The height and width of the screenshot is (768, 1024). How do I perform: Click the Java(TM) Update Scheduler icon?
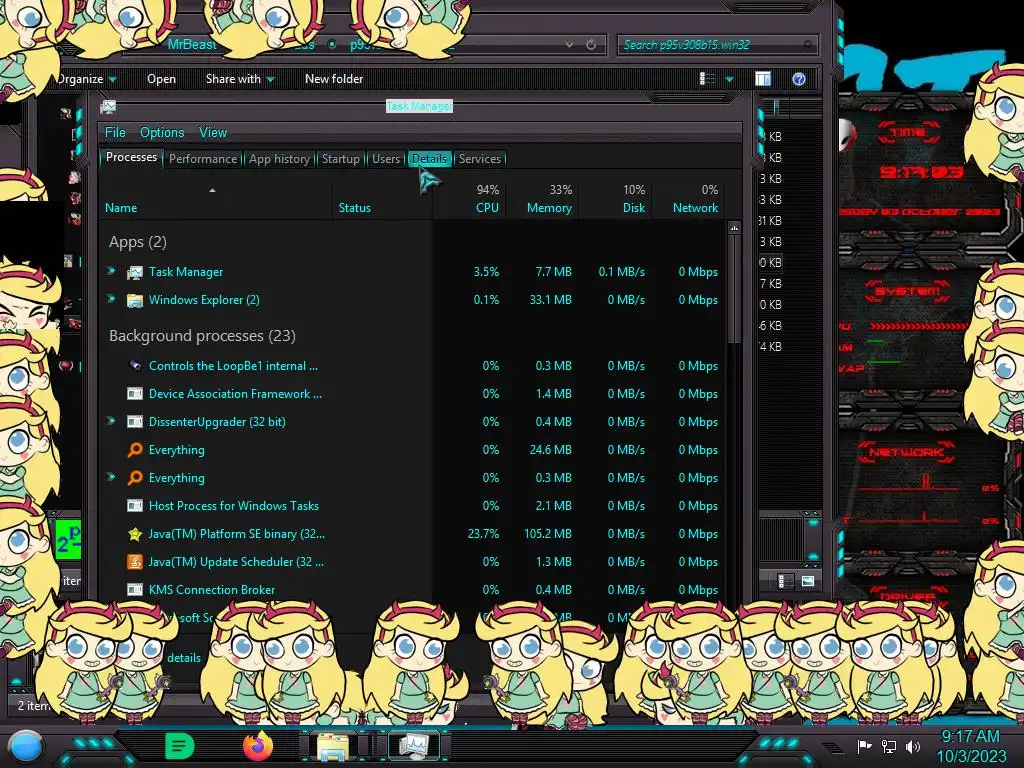(x=135, y=562)
